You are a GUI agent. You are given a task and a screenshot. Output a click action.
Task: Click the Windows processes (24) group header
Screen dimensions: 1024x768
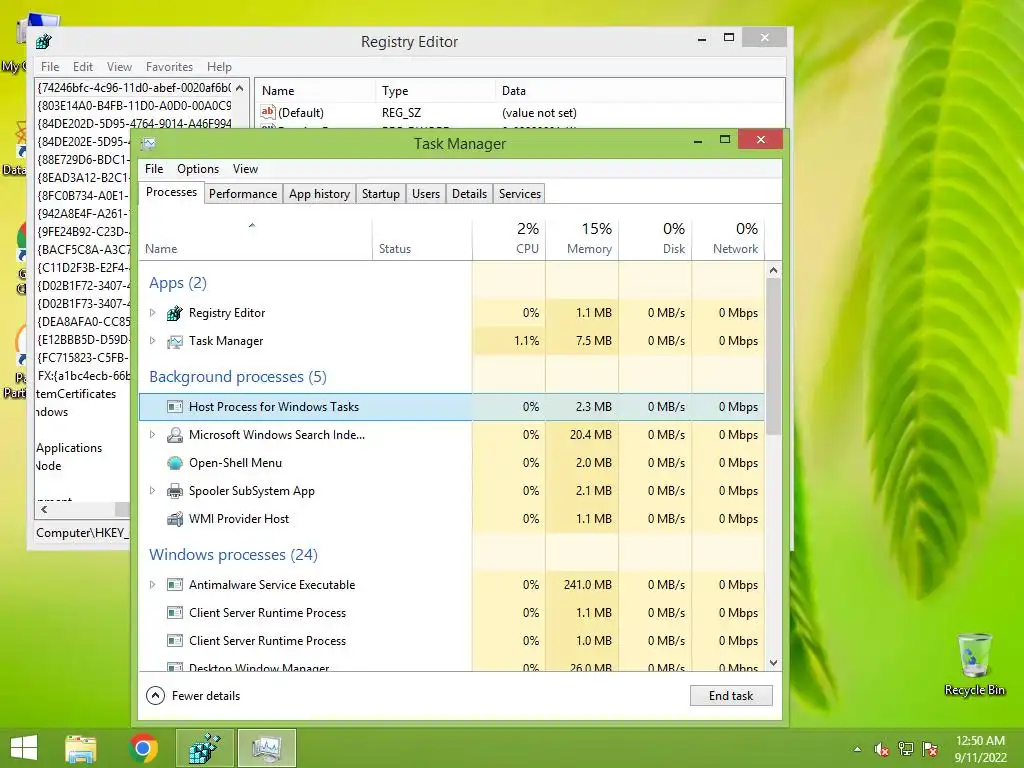tap(233, 554)
